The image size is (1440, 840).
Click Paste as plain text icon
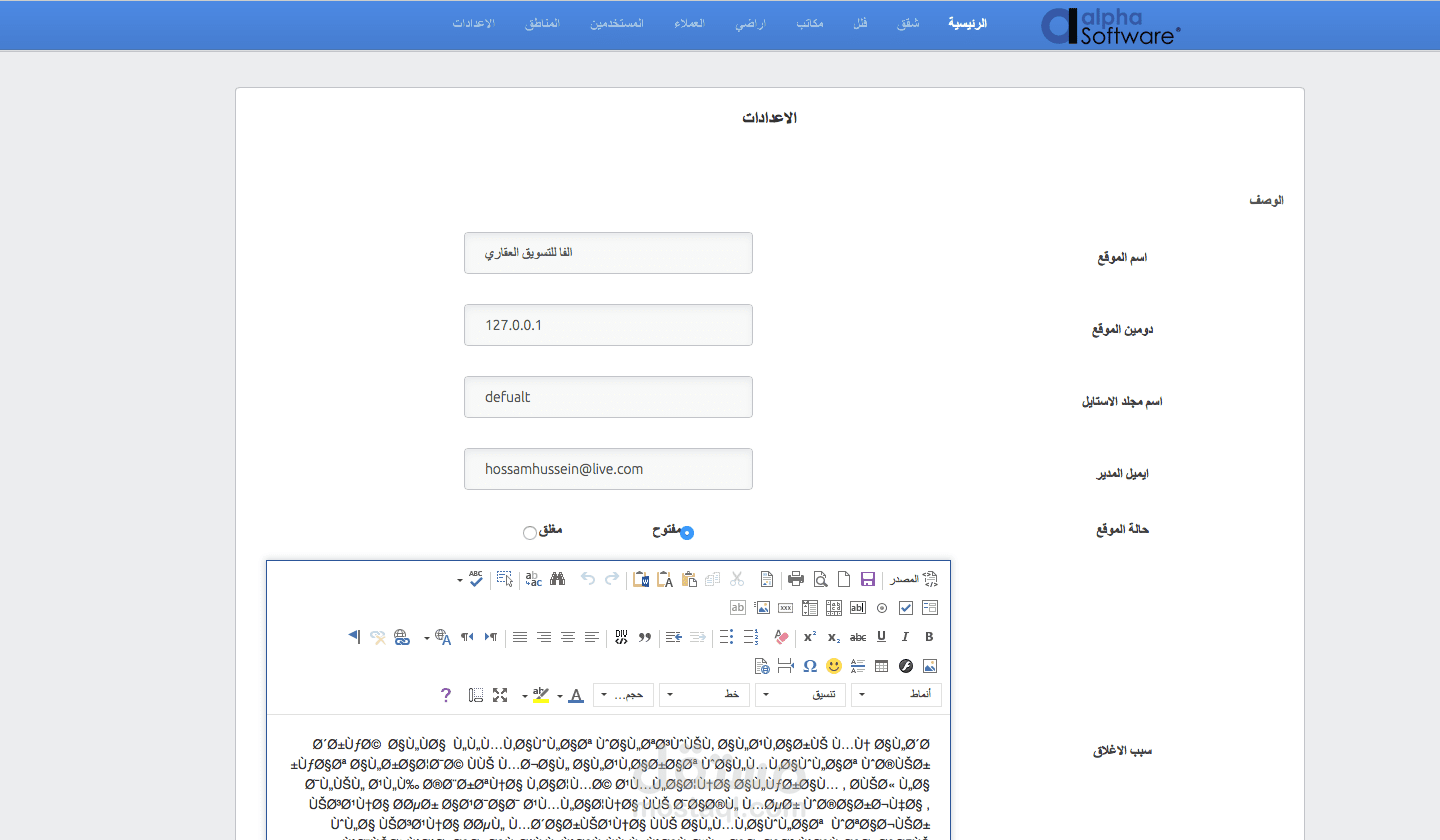[x=665, y=578]
